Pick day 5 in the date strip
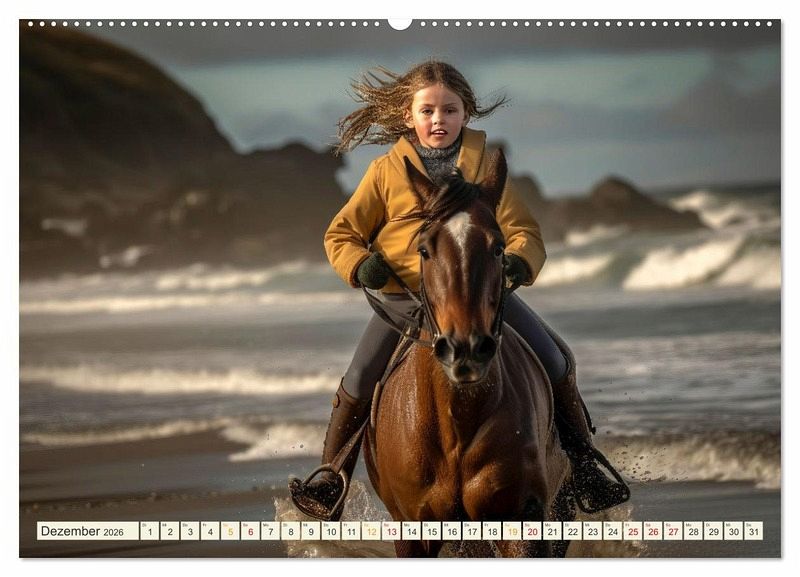Image resolution: width=800 pixels, height=577 pixels. point(230,531)
